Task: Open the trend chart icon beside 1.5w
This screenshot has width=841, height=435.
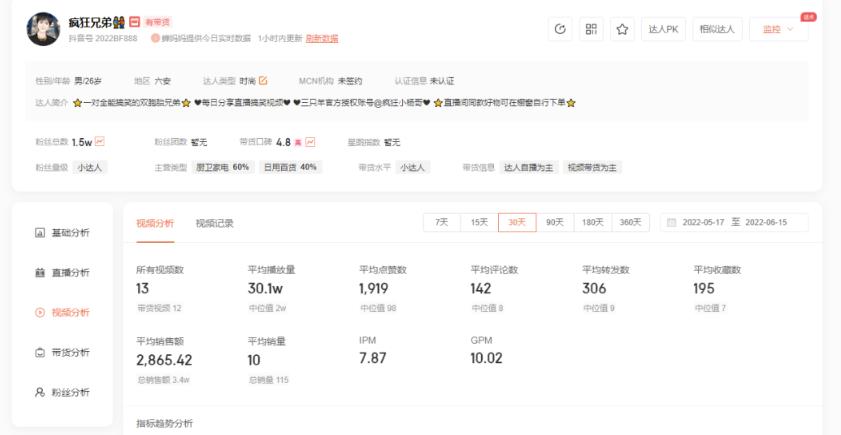Action: click(x=100, y=142)
